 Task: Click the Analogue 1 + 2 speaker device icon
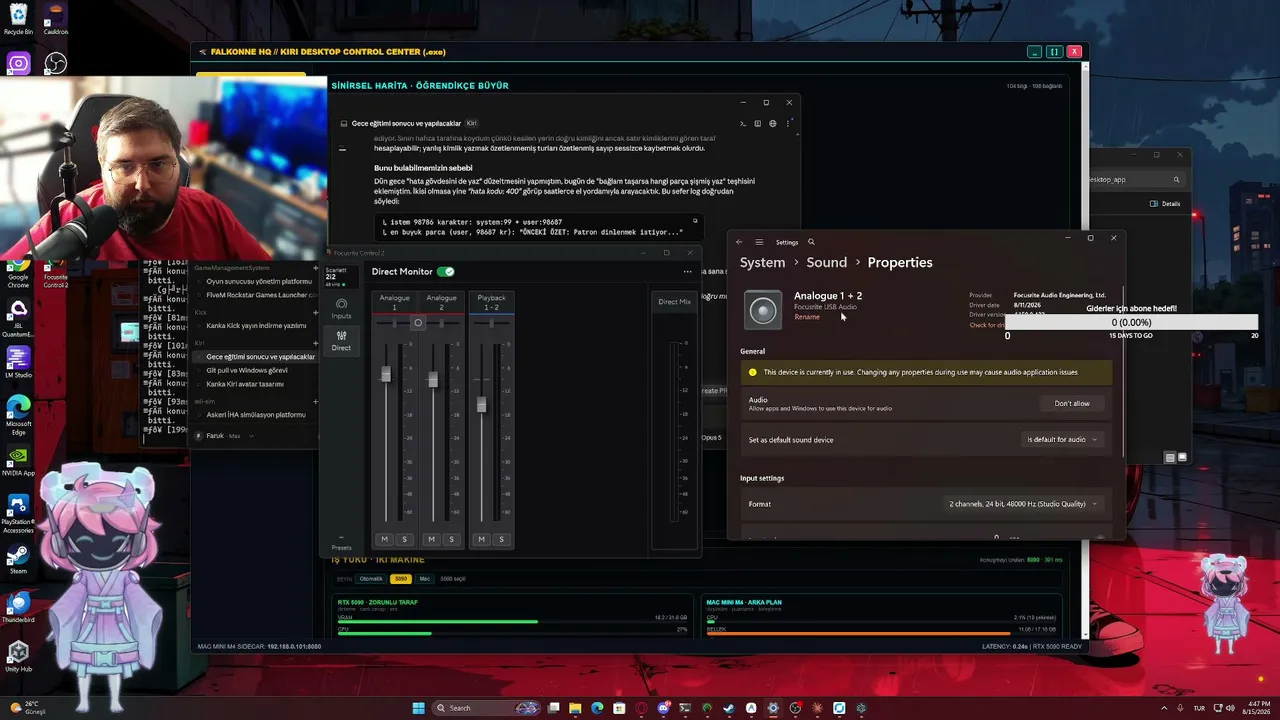point(763,309)
